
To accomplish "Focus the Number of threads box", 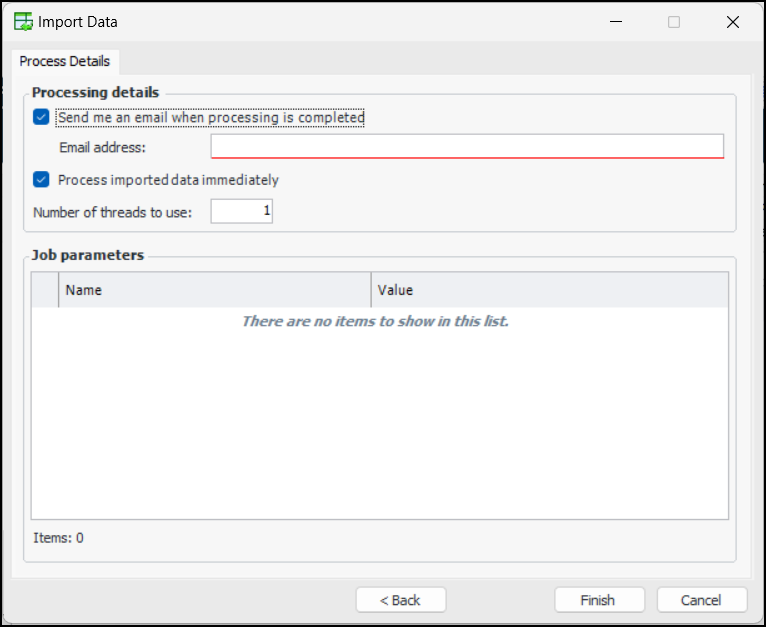I will tap(241, 211).
